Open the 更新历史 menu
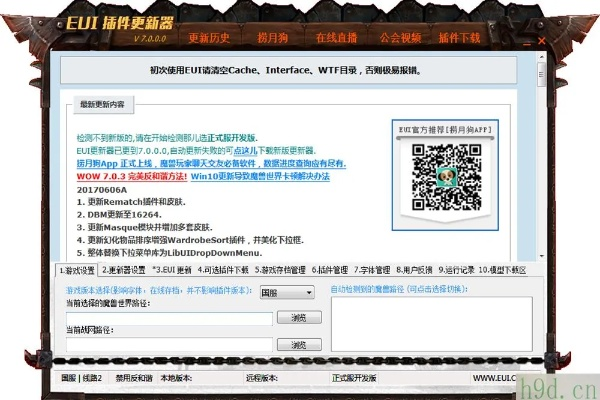This screenshot has height=400, width=600. [210, 39]
